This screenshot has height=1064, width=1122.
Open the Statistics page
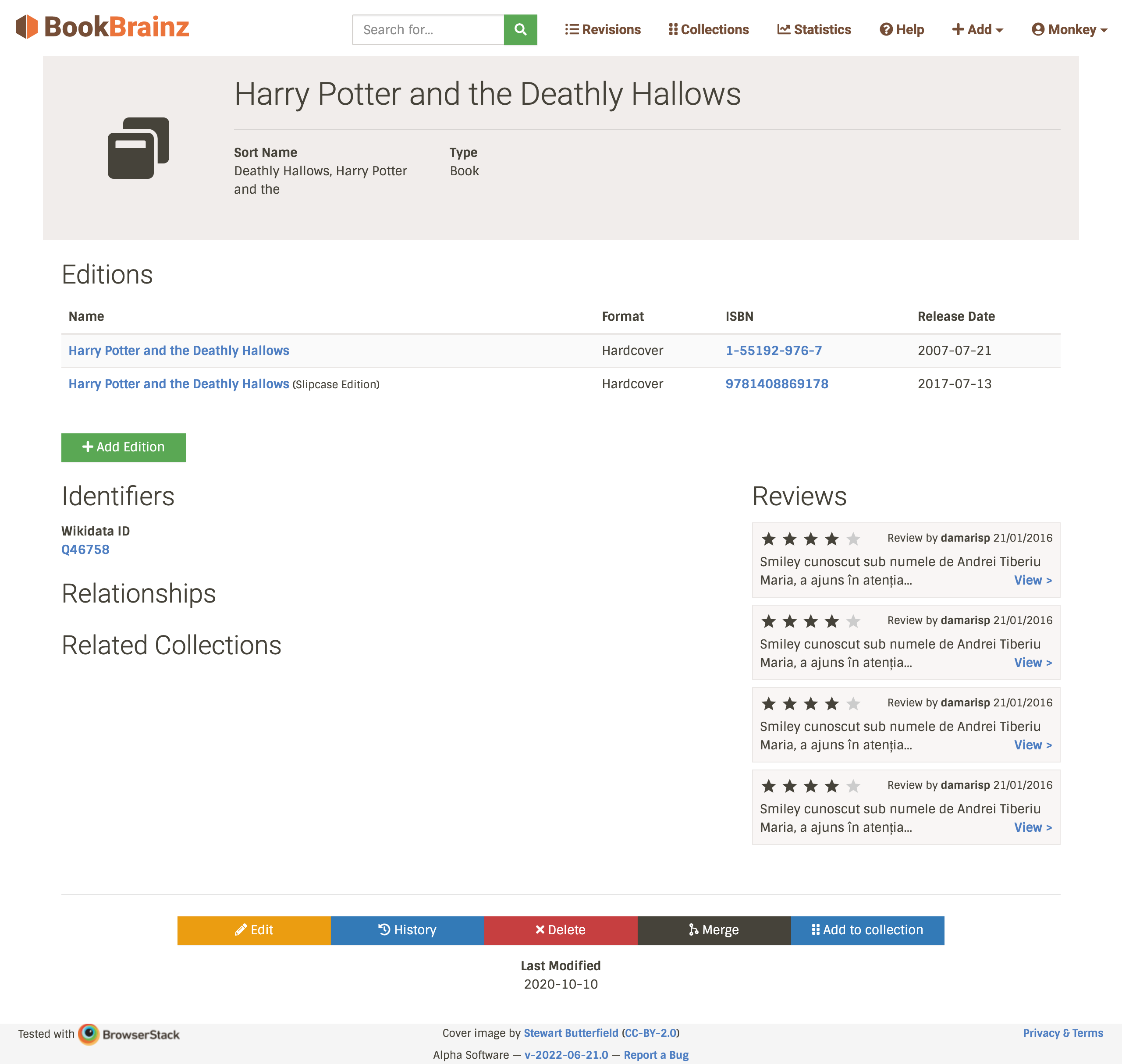pos(814,29)
